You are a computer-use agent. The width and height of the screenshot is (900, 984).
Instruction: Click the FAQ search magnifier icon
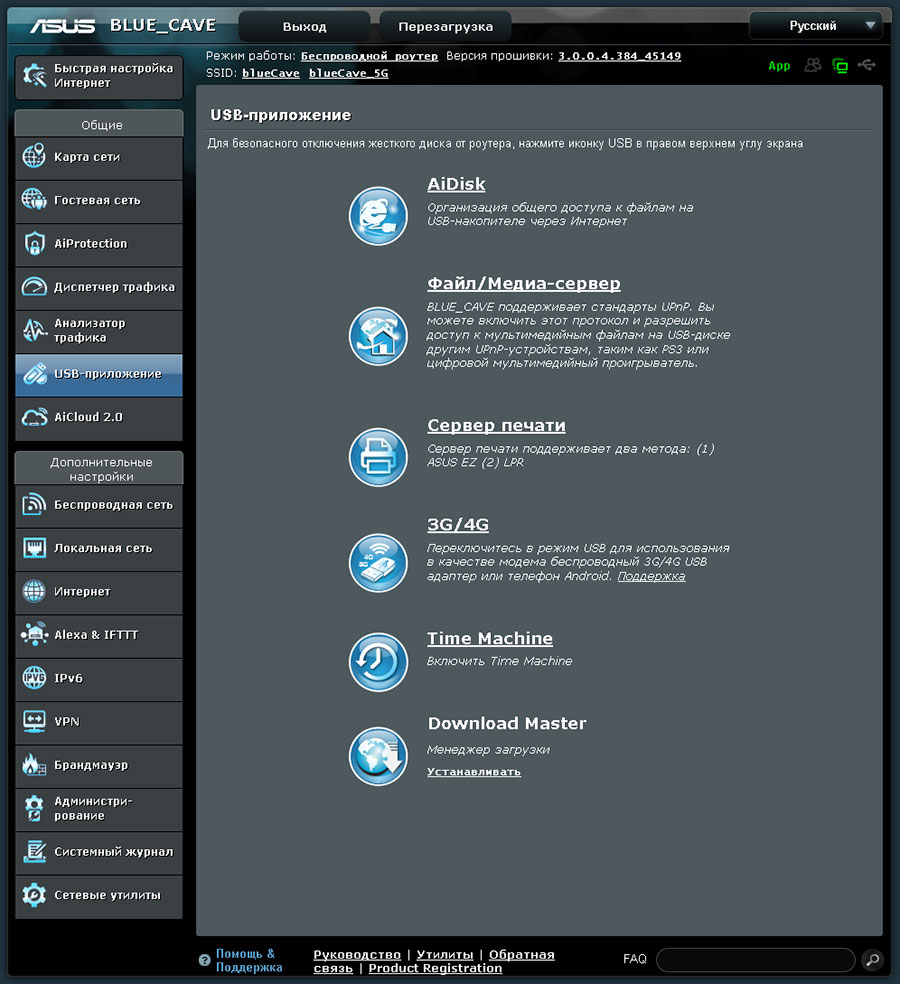point(872,960)
